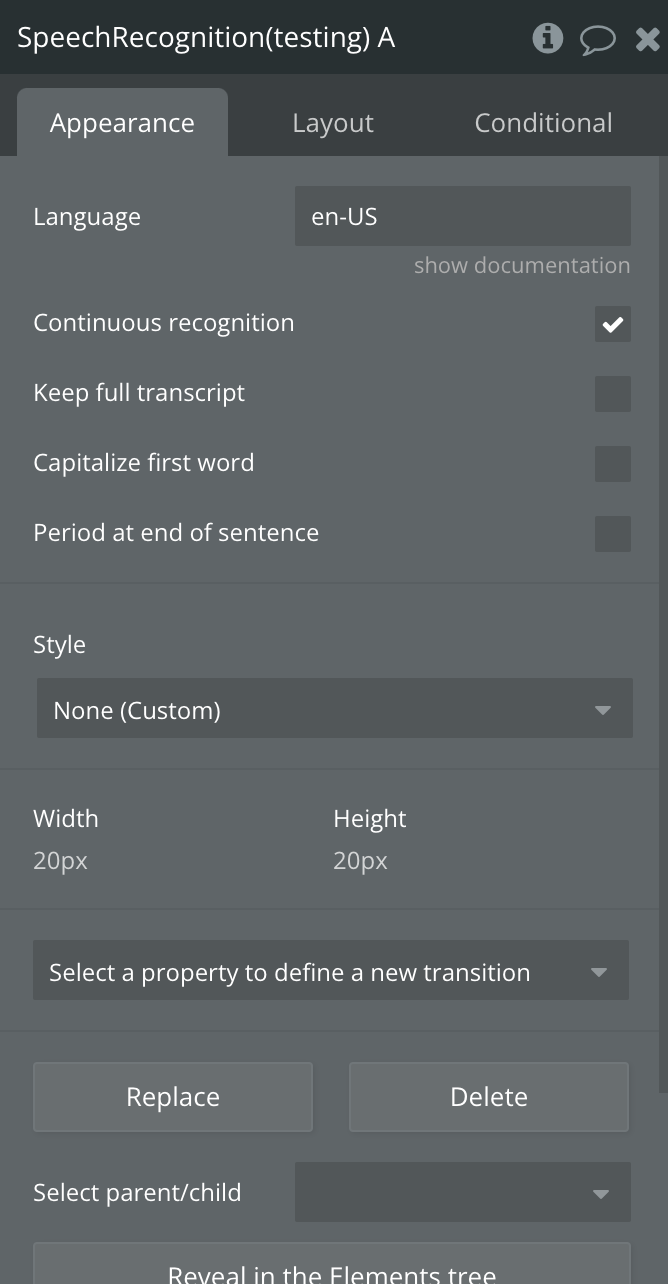
Task: Open the new transition property dropdown
Action: [330, 971]
